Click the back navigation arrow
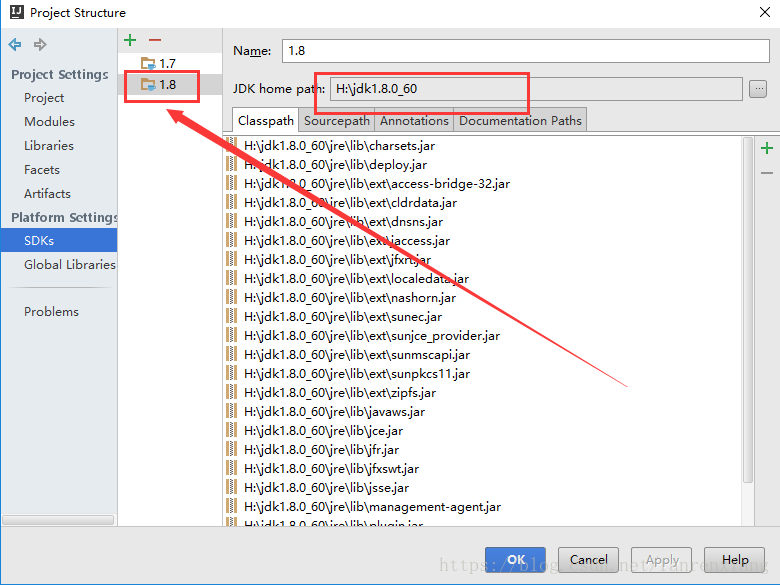 point(15,45)
